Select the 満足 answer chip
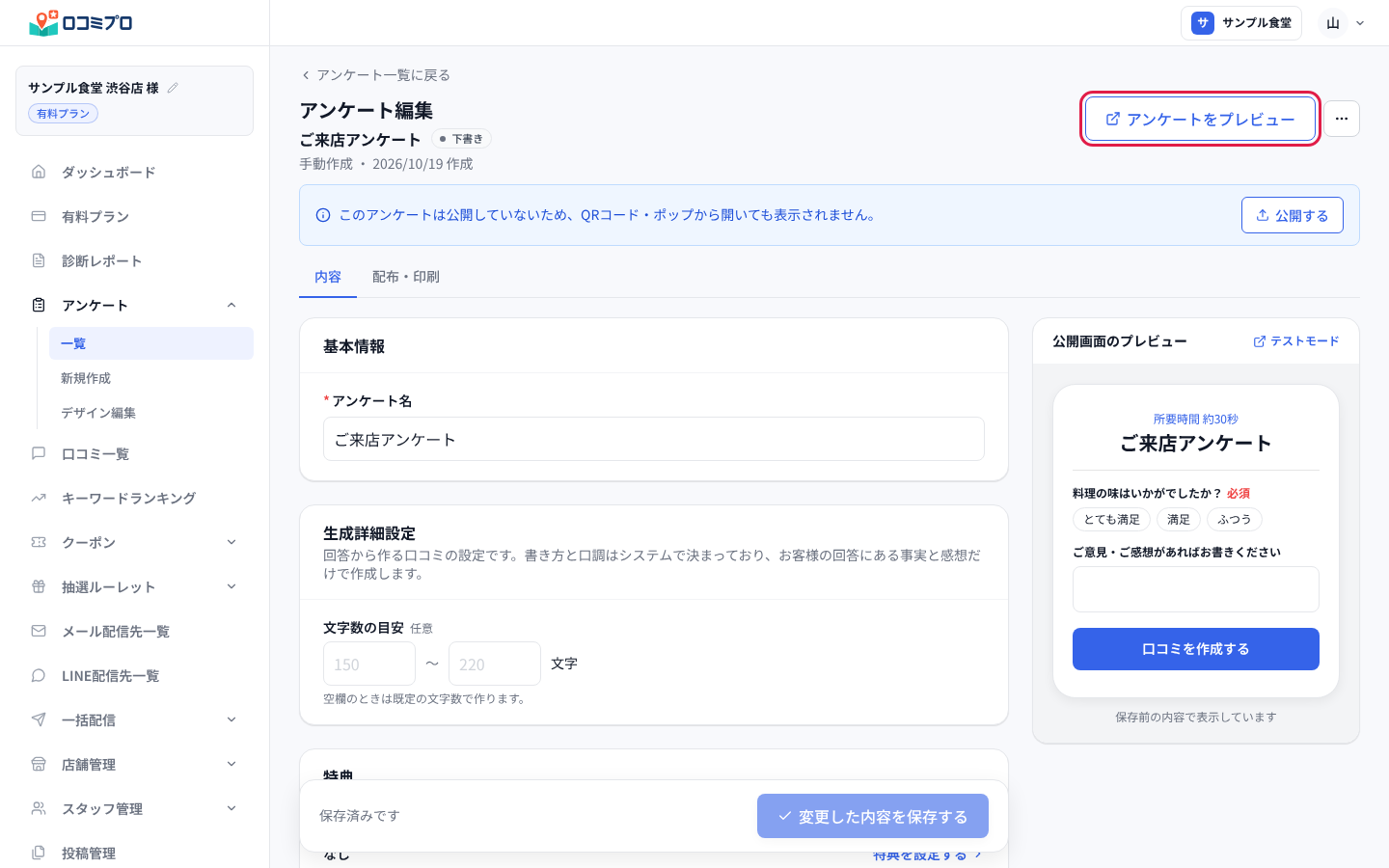1389x868 pixels. (x=1179, y=520)
